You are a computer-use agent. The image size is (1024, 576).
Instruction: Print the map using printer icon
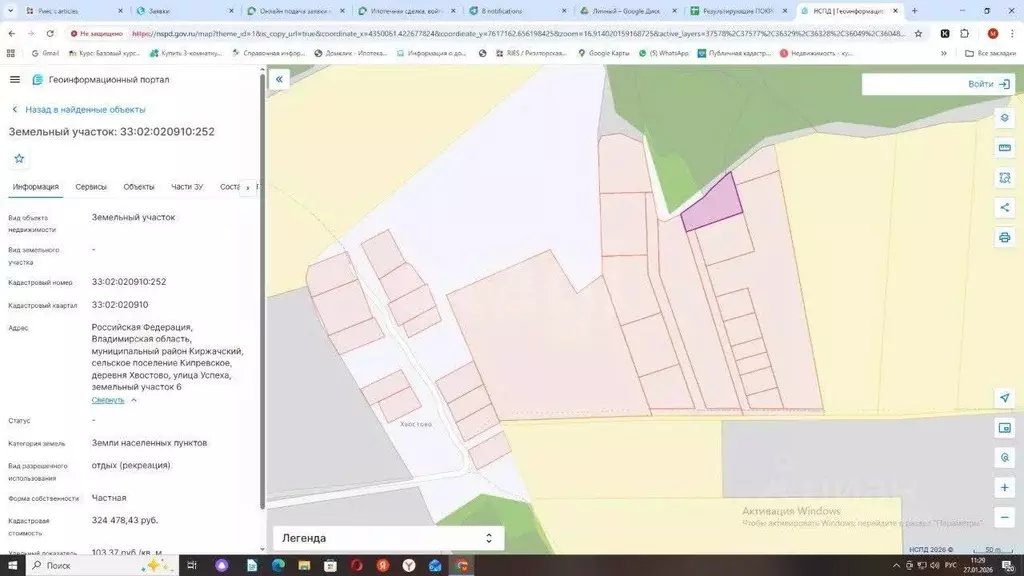[x=1004, y=238]
